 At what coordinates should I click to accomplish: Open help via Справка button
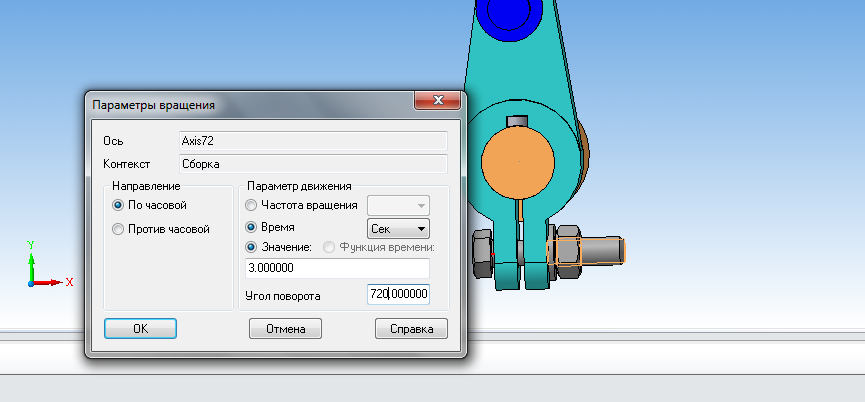coord(410,329)
